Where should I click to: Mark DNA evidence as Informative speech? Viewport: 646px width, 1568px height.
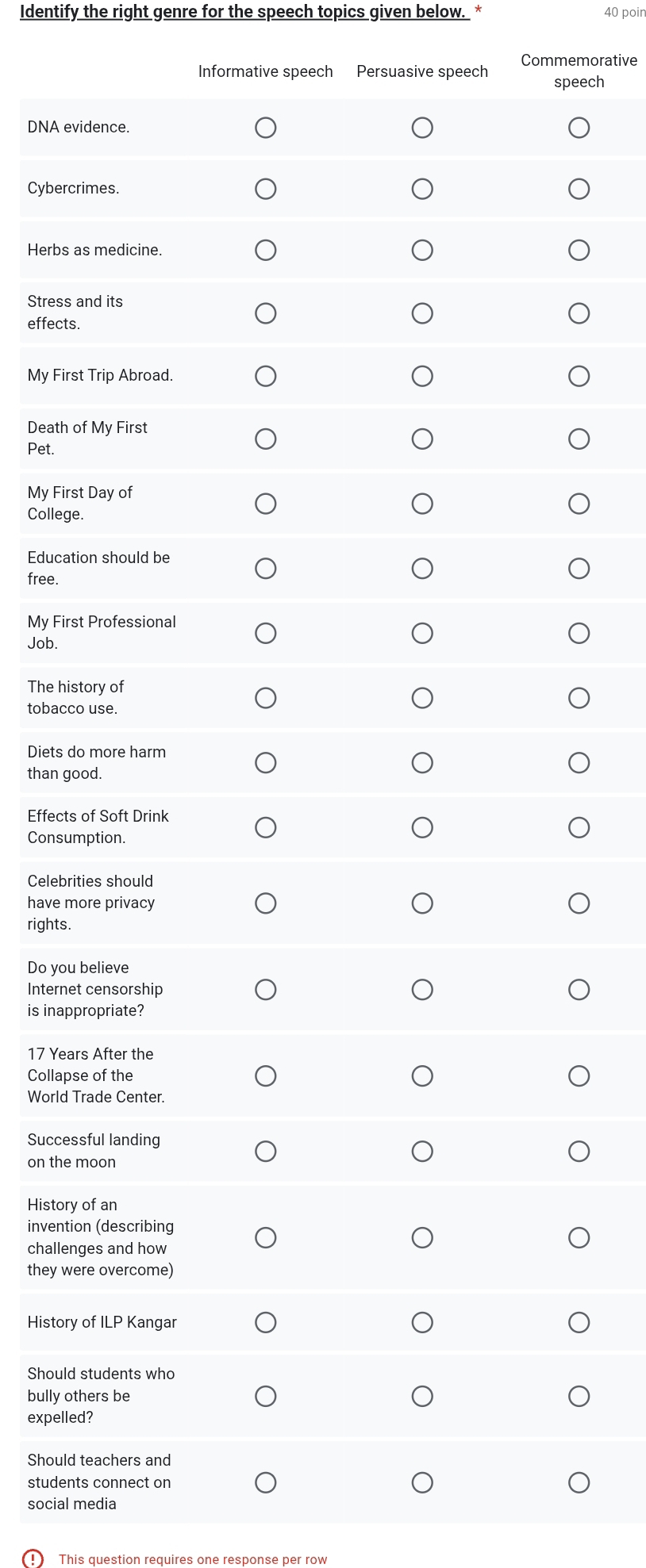click(266, 128)
